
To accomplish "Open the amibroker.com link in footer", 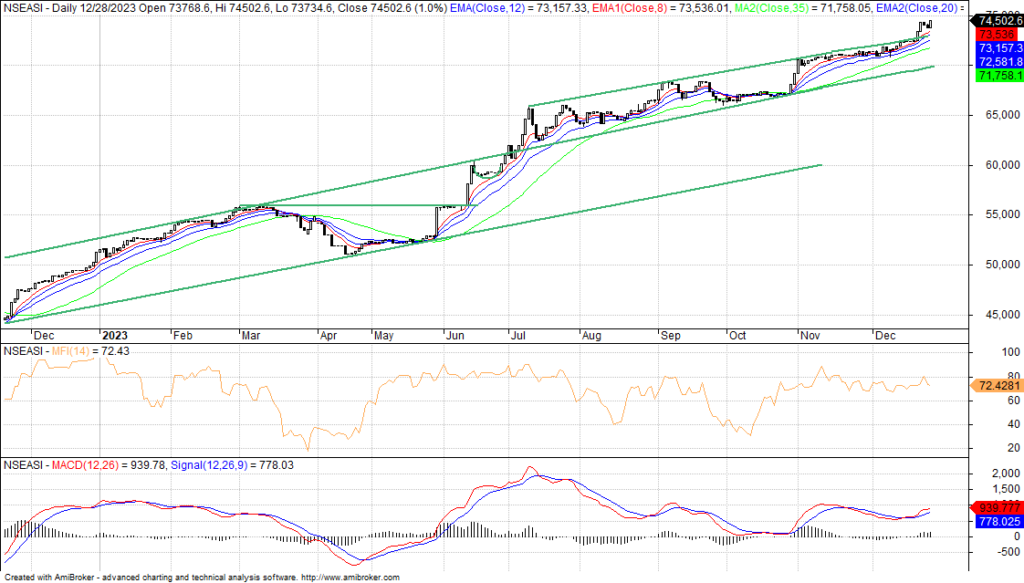I will tap(352, 578).
